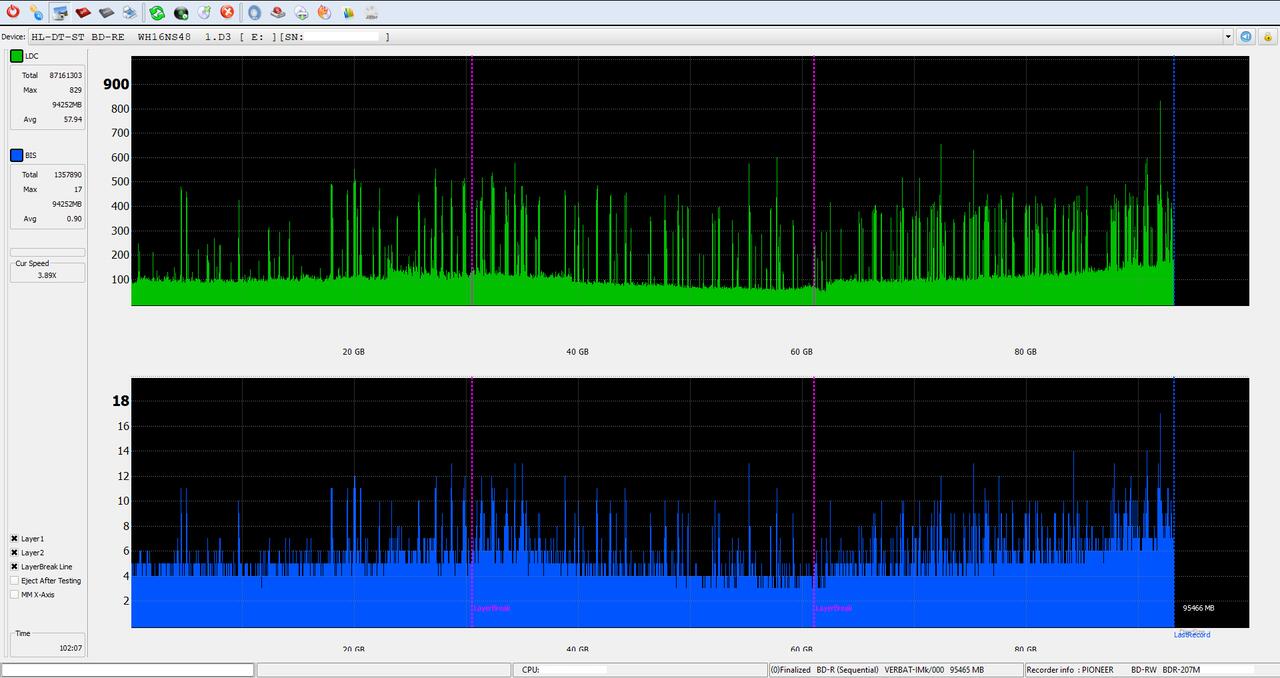Click the BIS Avg value 0.90
This screenshot has height=678, width=1280.
74,218
